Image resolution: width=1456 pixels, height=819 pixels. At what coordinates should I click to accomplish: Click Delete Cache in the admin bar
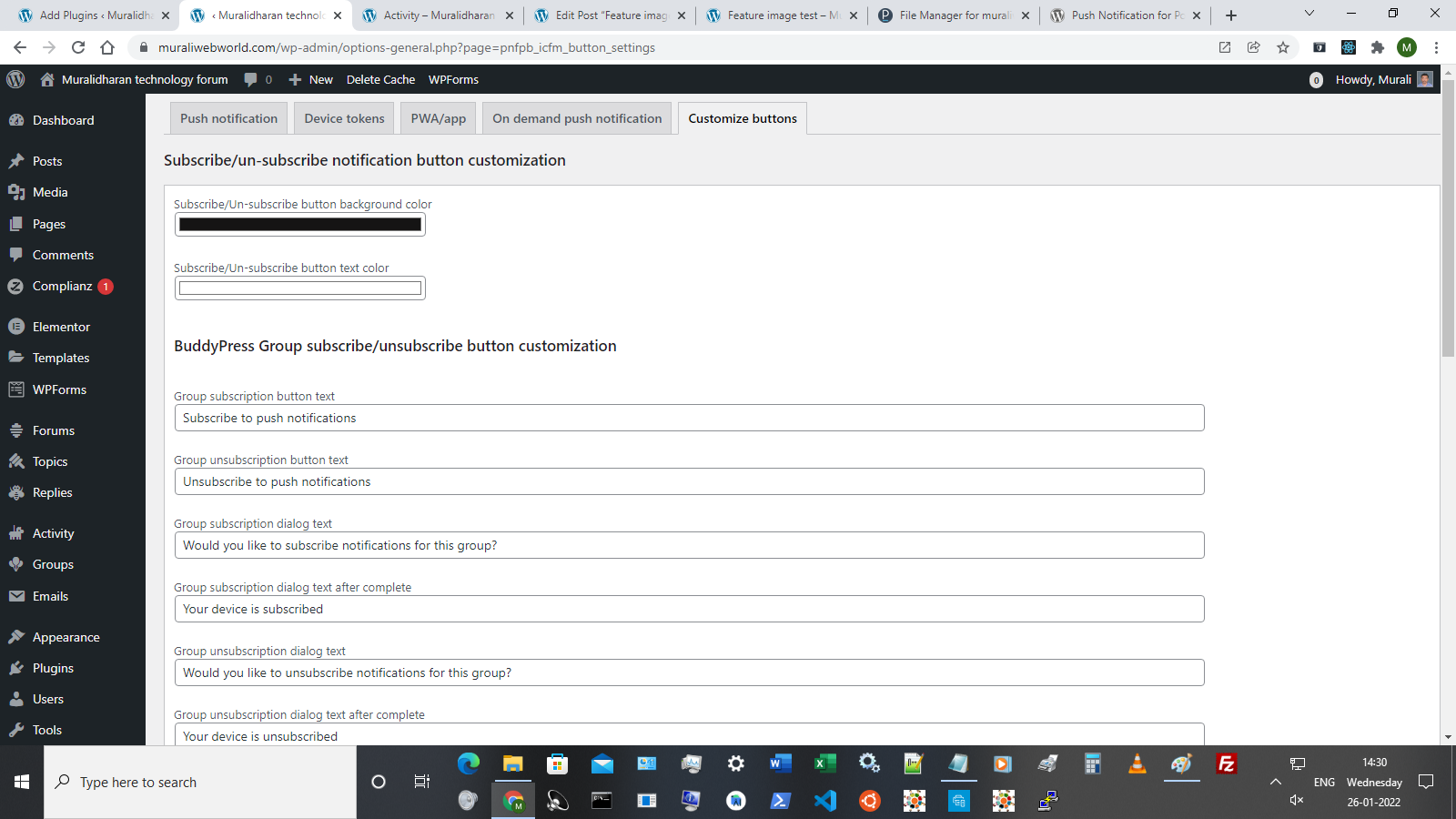[380, 79]
